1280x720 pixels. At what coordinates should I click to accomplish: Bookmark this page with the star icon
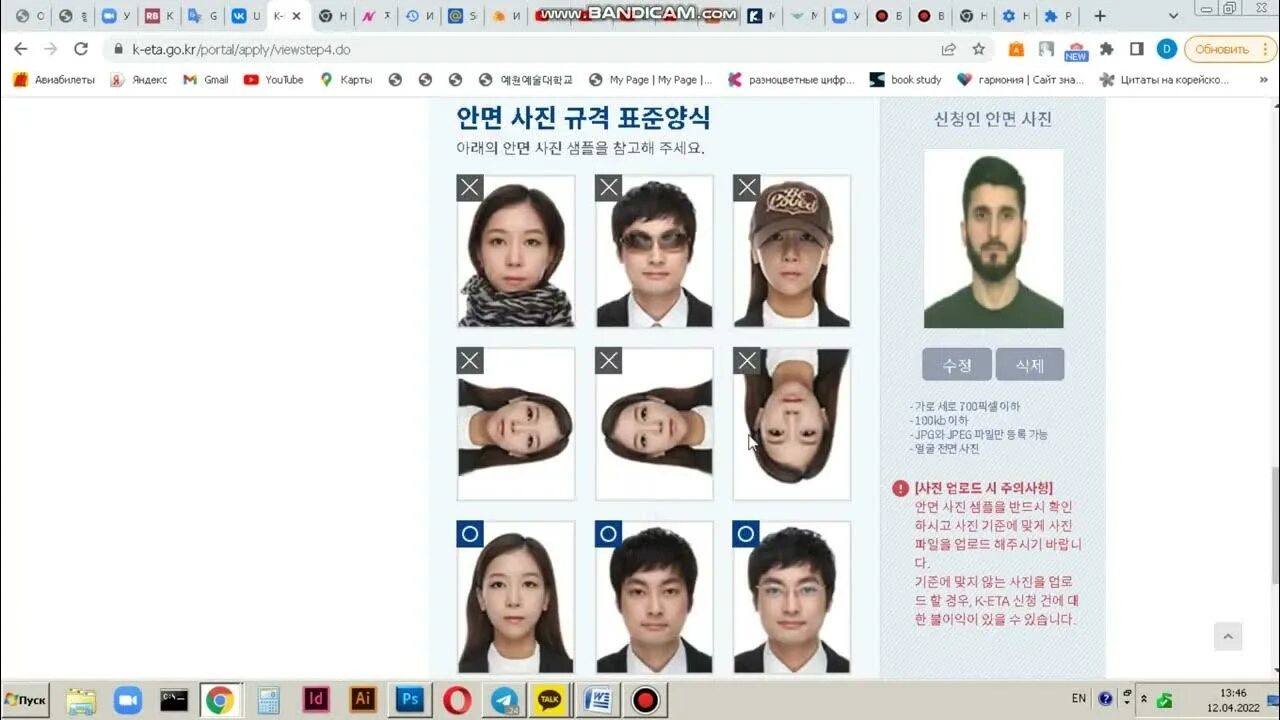[979, 49]
